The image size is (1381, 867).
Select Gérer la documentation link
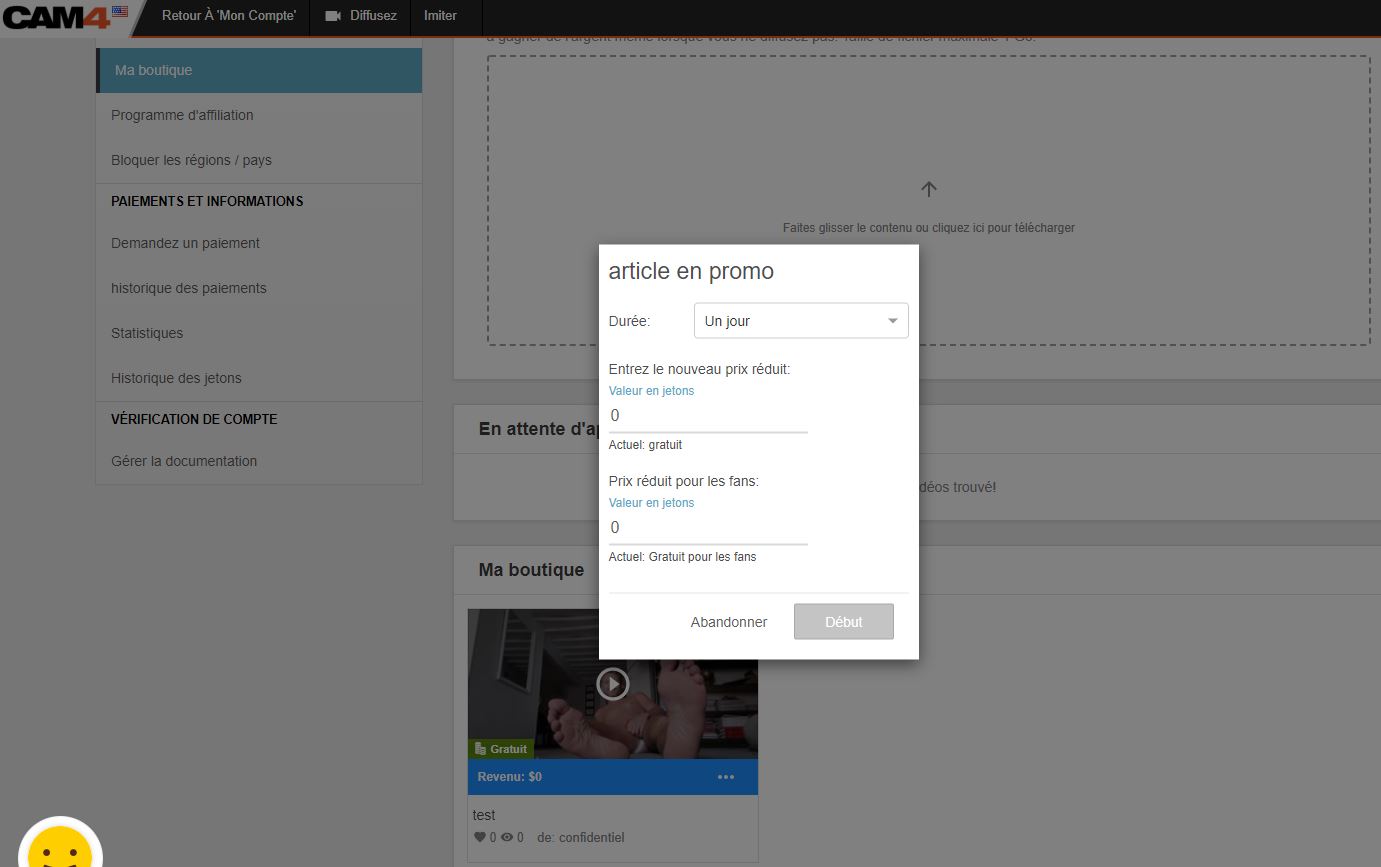184,461
